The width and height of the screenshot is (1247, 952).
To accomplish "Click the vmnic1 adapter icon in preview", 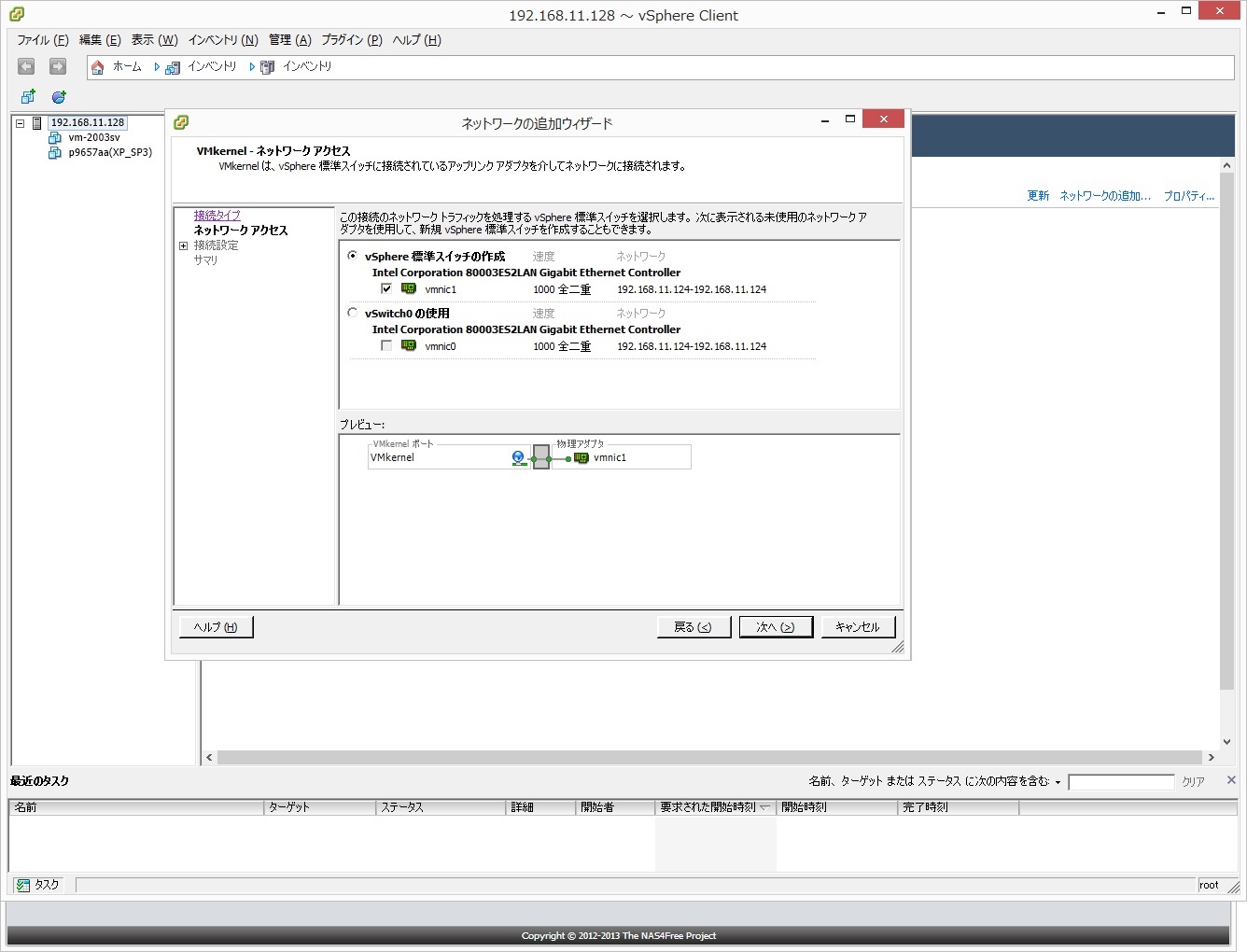I will [x=581, y=458].
